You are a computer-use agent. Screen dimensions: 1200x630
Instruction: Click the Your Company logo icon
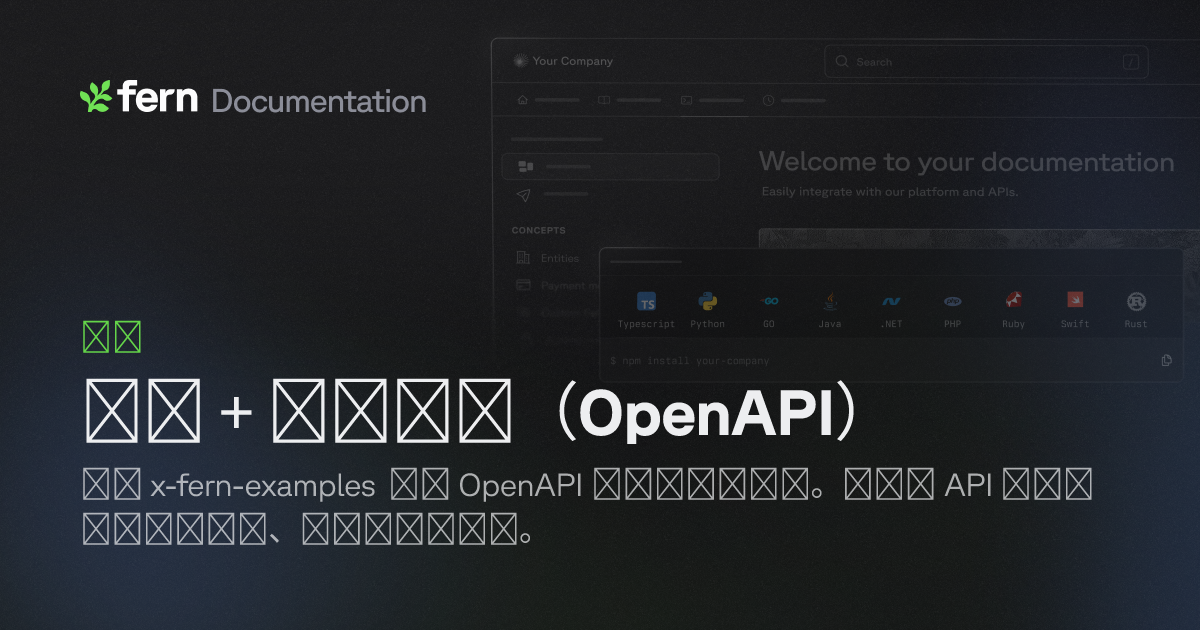tap(519, 61)
